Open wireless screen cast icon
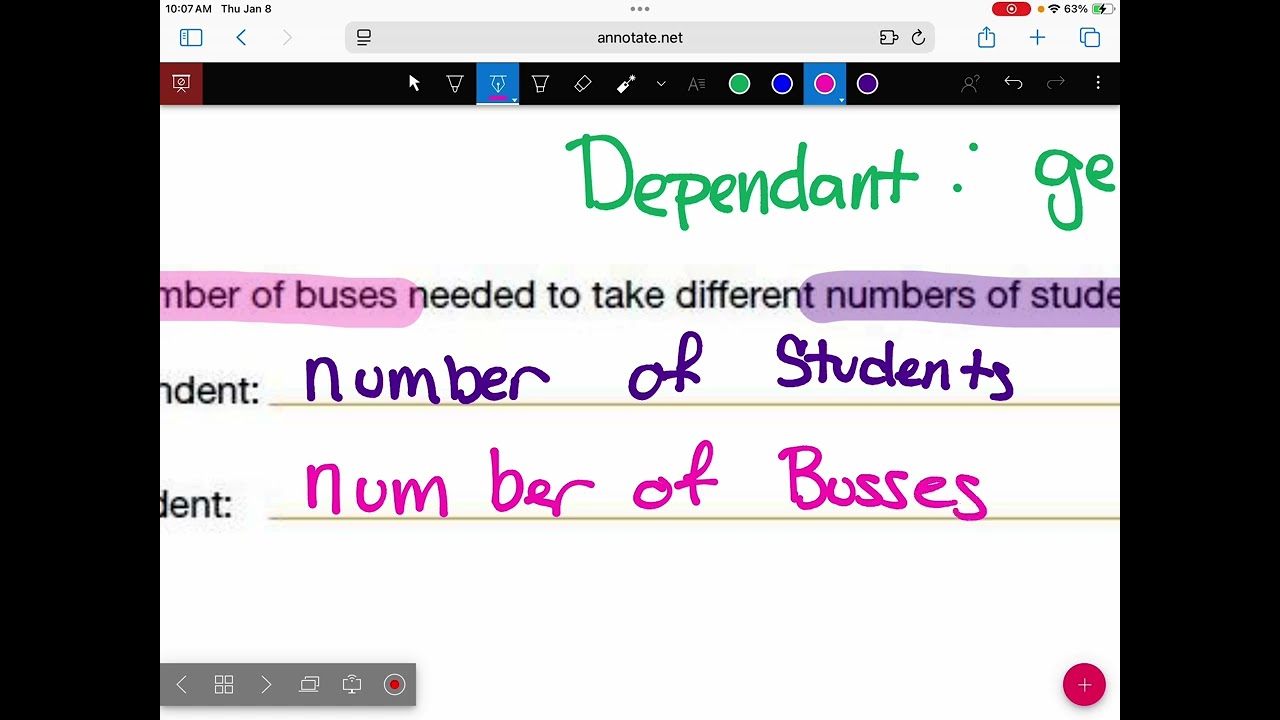The image size is (1280, 720). (352, 685)
